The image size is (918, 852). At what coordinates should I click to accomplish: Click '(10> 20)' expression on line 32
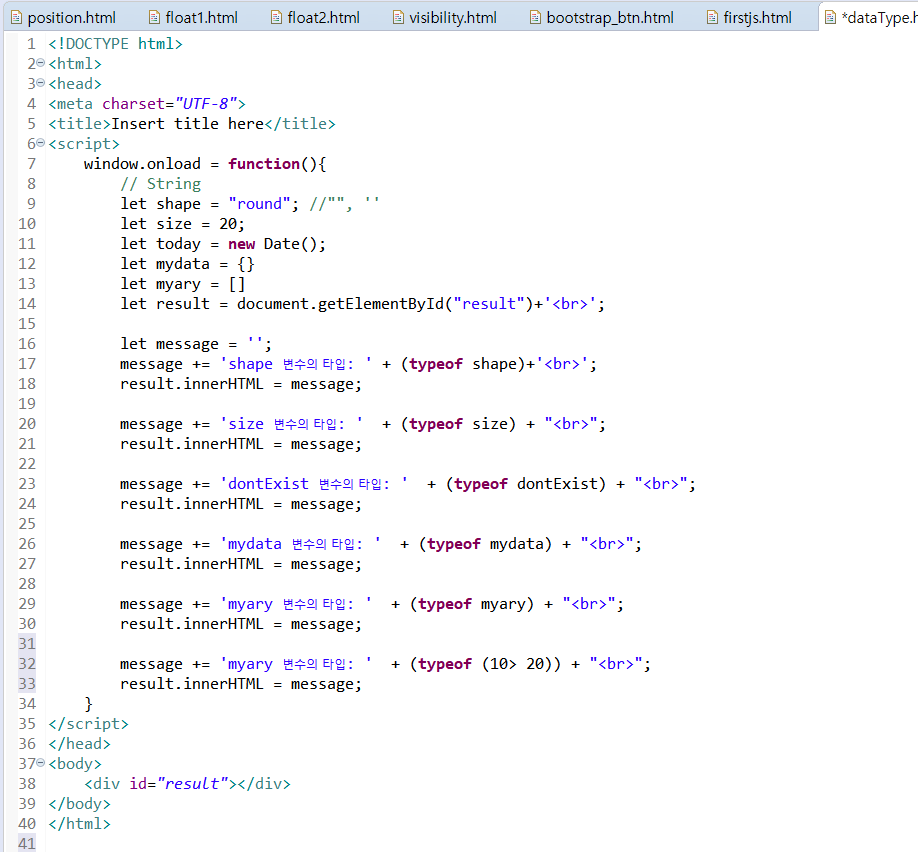click(x=516, y=663)
